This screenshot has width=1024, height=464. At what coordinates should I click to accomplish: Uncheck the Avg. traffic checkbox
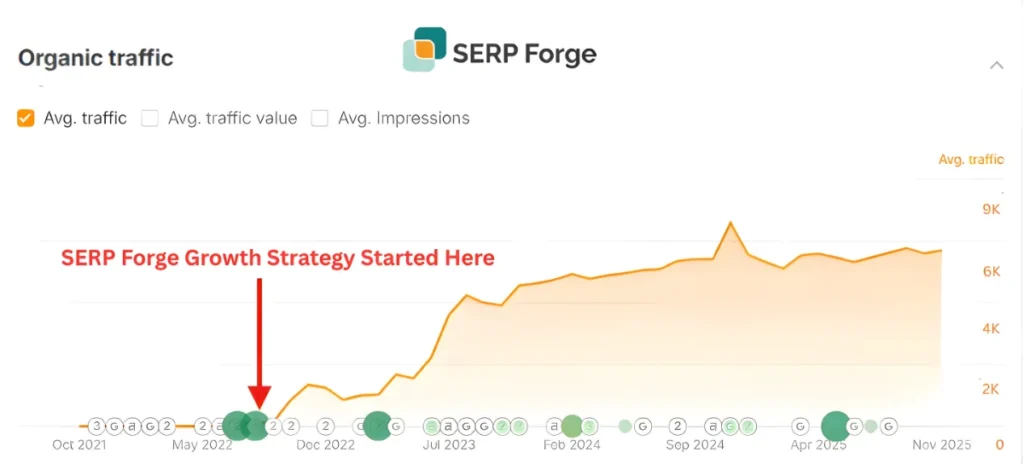tap(26, 118)
